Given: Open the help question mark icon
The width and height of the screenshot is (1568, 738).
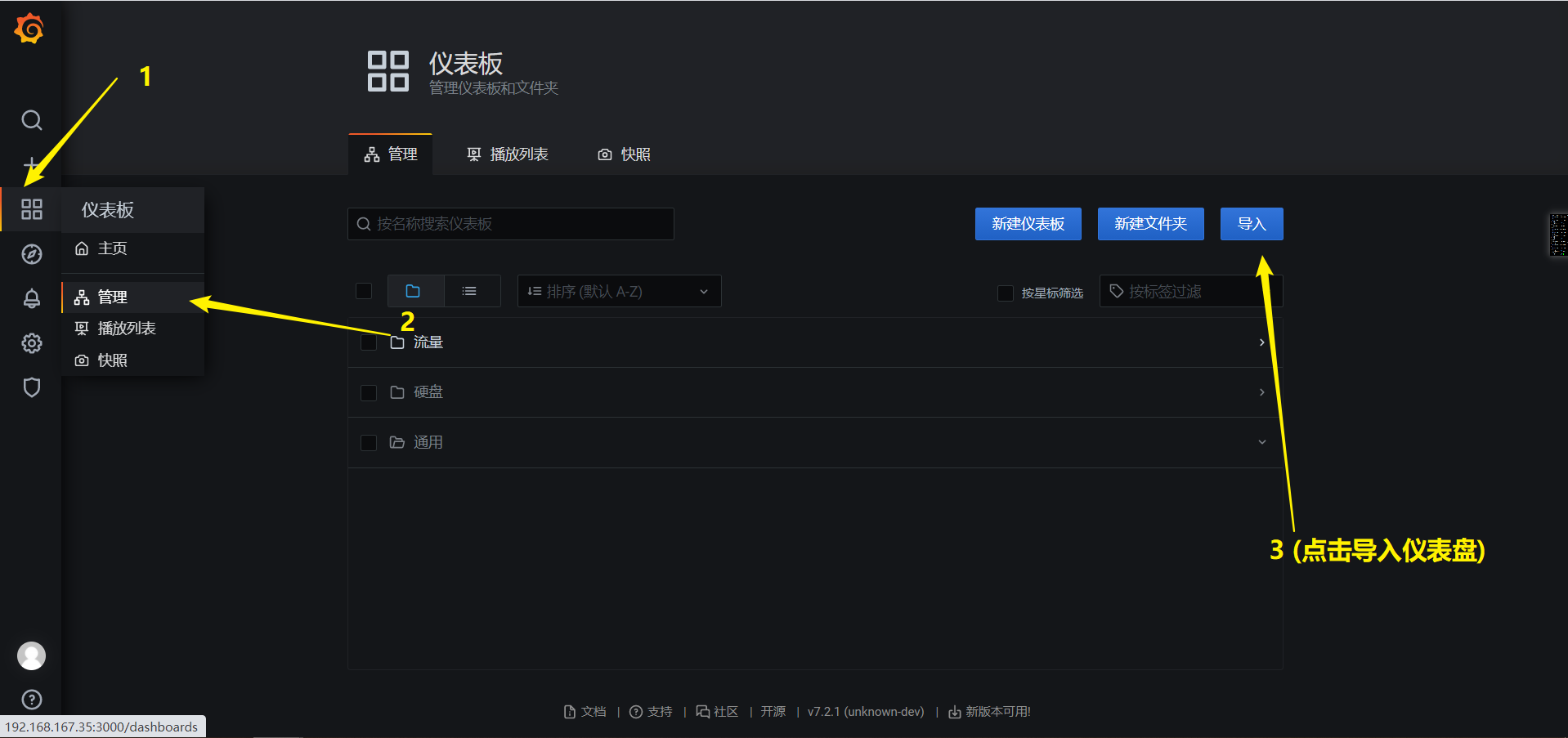Looking at the screenshot, I should coord(31,700).
